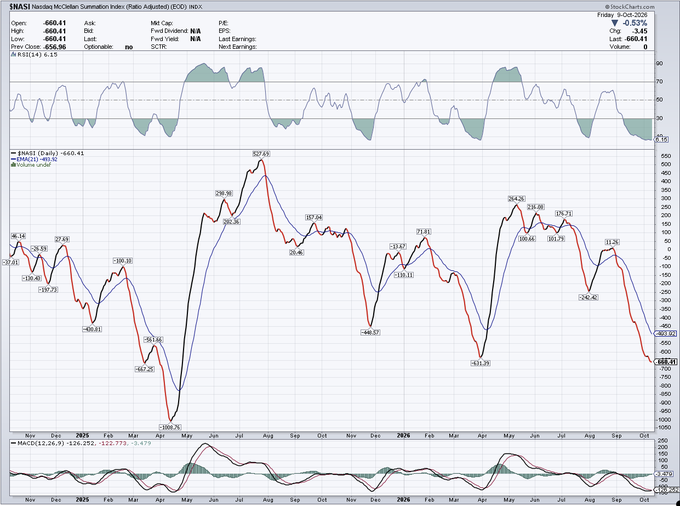680x506 pixels.
Task: Click the date Friday 9-Oct-2026
Action: 622,15
